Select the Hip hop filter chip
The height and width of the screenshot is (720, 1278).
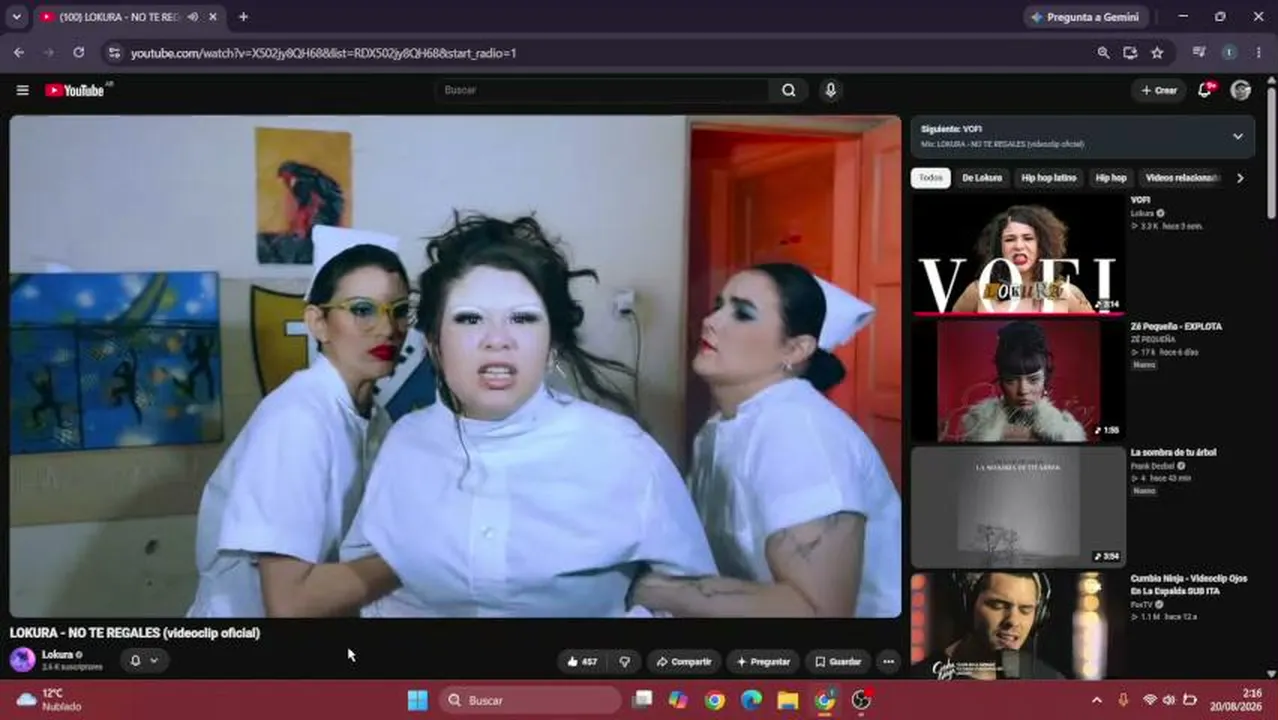tap(1111, 178)
